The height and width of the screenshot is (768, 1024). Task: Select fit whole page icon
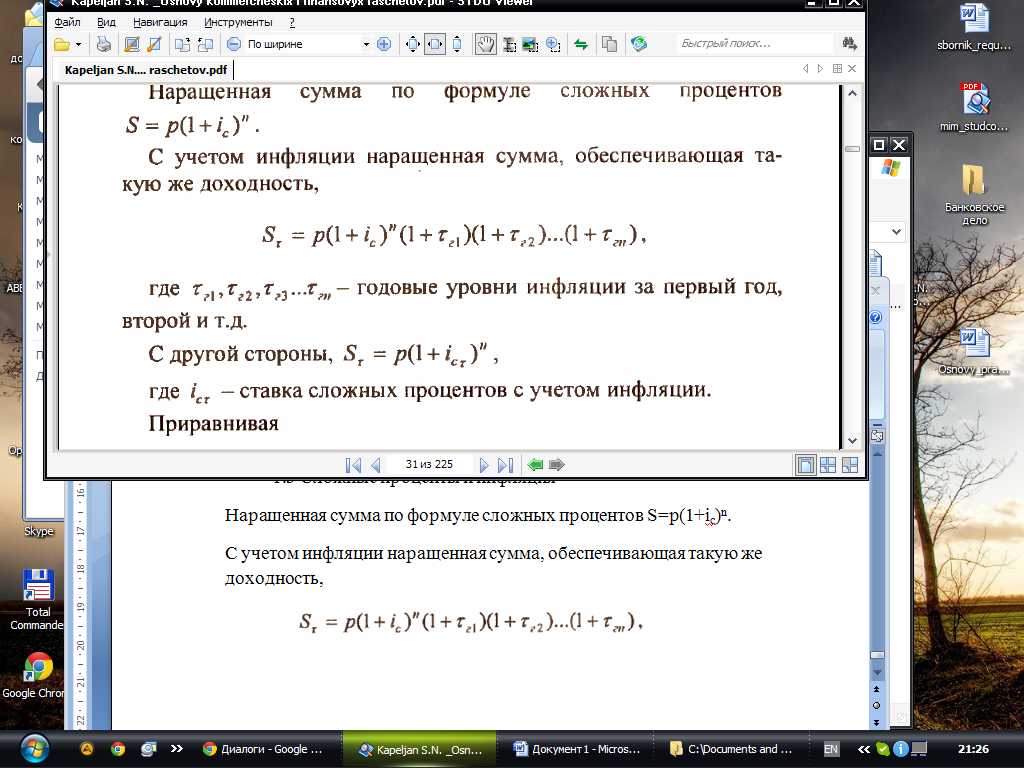pos(413,44)
